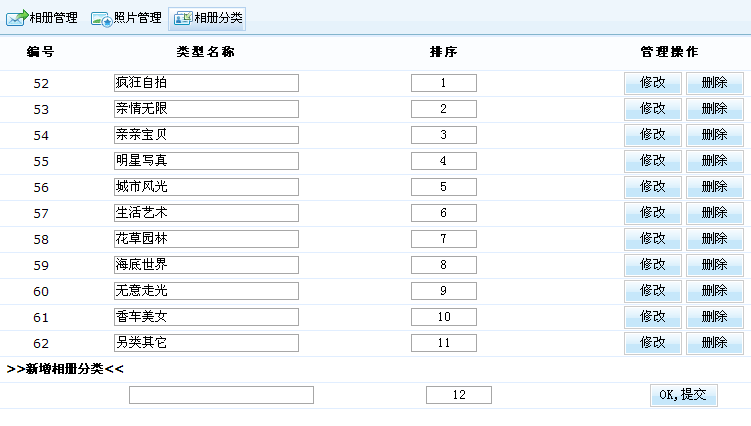Screen dimensions: 751x426
Task: Click sort order field for 花草园林
Action: [x=444, y=239]
